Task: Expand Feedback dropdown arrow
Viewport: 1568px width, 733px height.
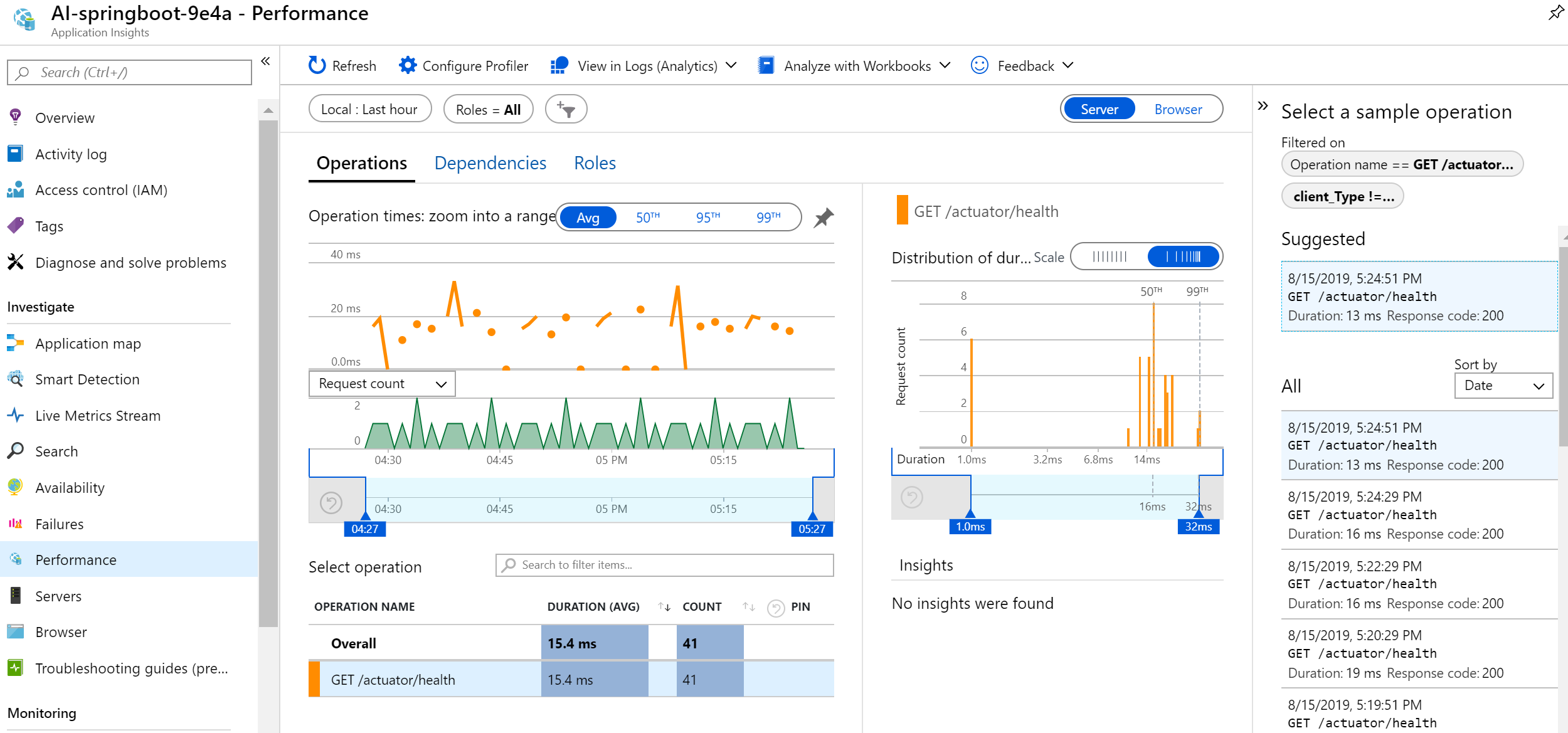Action: (x=1068, y=65)
